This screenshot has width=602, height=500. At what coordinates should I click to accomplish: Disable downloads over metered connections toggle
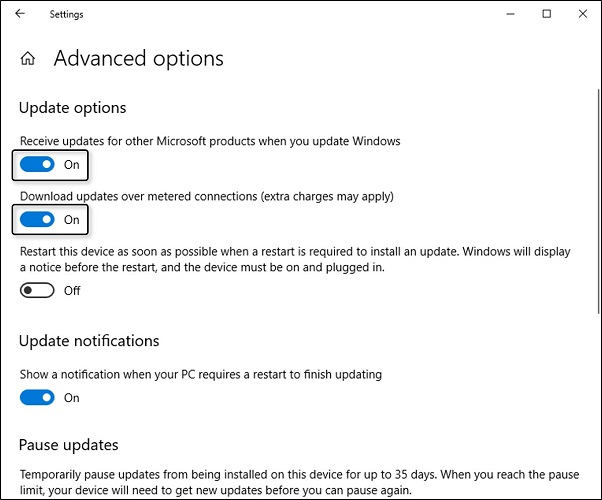click(x=37, y=220)
